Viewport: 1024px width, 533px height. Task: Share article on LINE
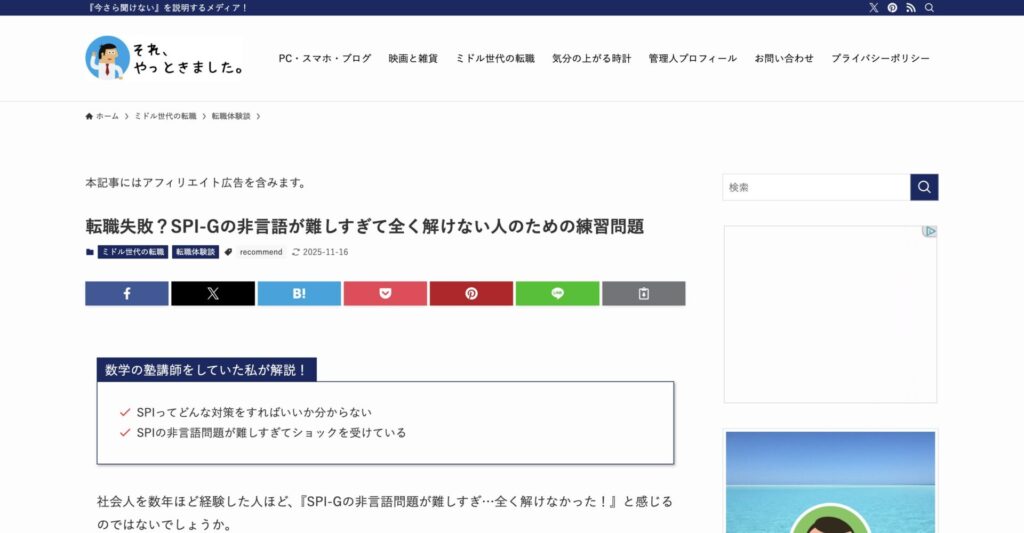557,293
